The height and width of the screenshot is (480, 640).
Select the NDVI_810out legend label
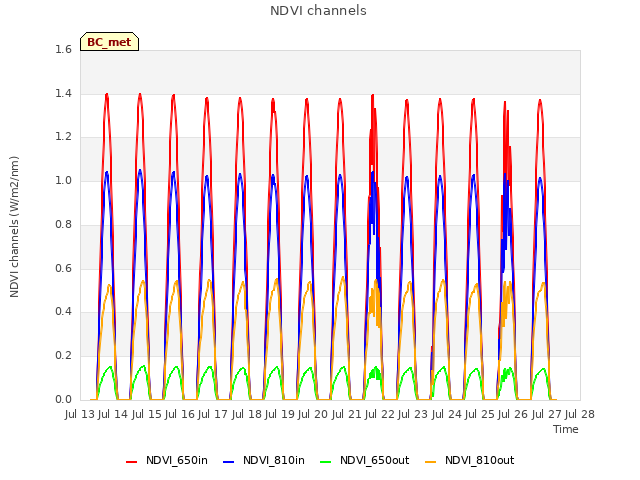480,460
